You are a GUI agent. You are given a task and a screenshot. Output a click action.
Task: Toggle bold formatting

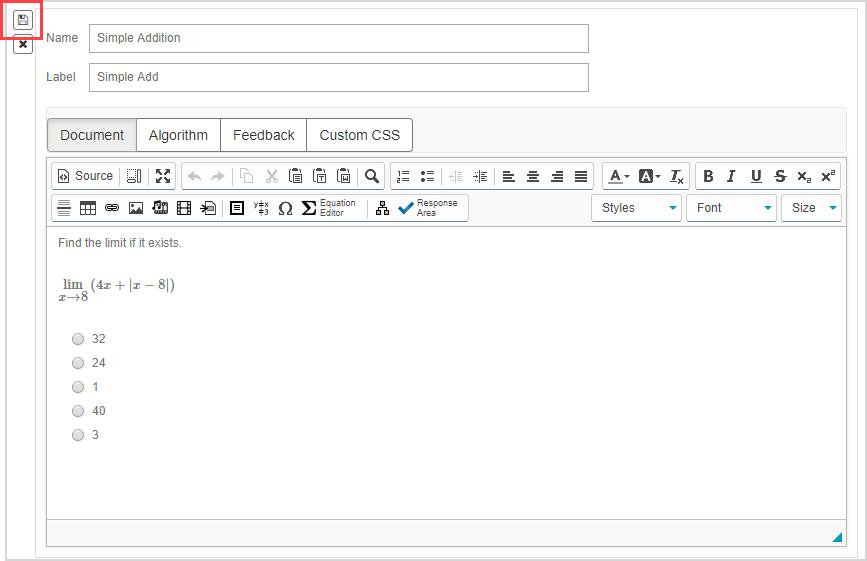[x=708, y=176]
